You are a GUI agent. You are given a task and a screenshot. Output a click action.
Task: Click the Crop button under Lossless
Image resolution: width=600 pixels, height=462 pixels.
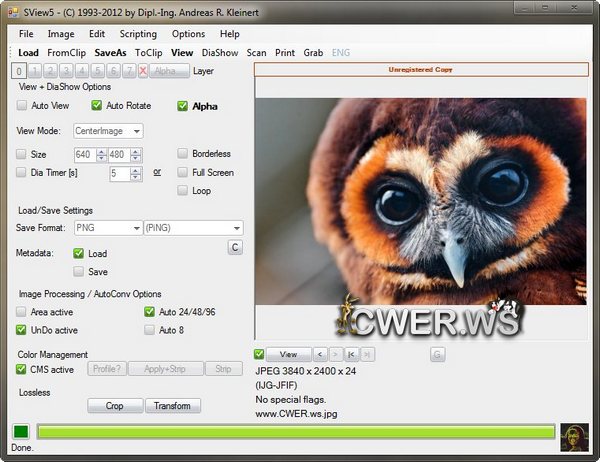pos(114,406)
